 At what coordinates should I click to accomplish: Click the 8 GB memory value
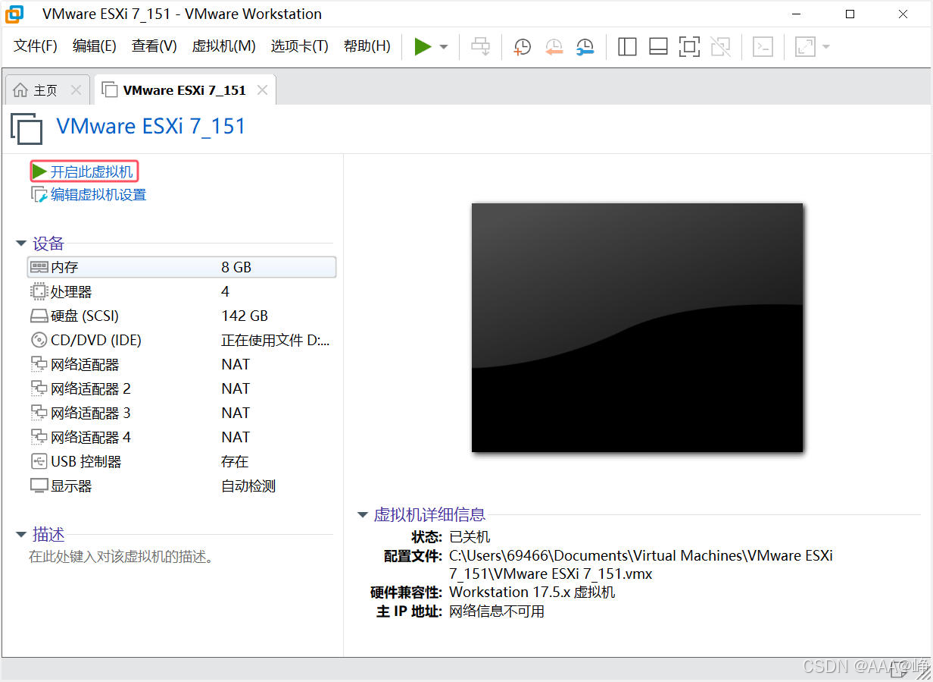click(236, 267)
